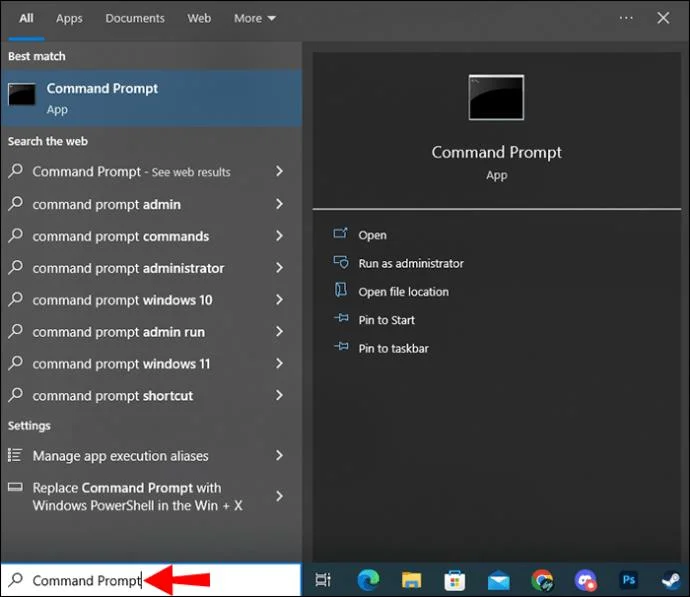Open Task View on the taskbar
690x597 pixels.
click(x=323, y=580)
